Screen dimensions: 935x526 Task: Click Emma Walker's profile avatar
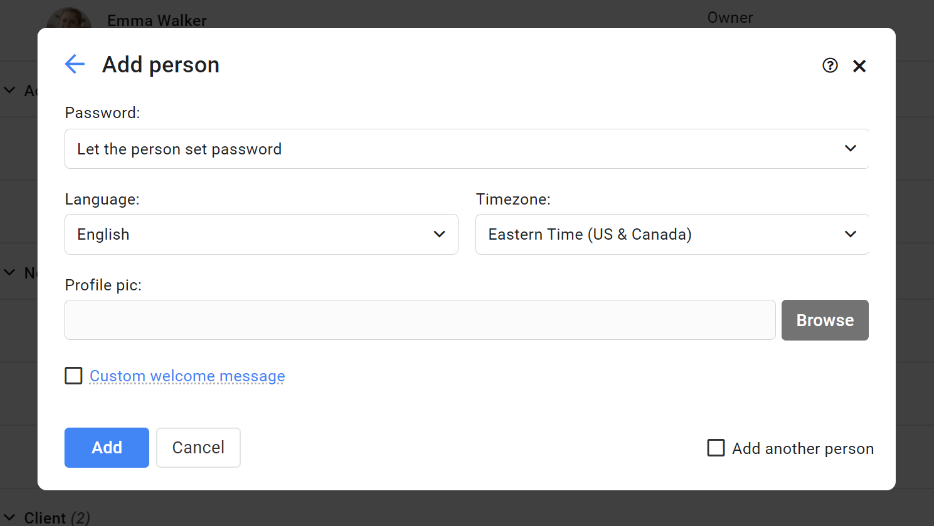click(x=69, y=17)
